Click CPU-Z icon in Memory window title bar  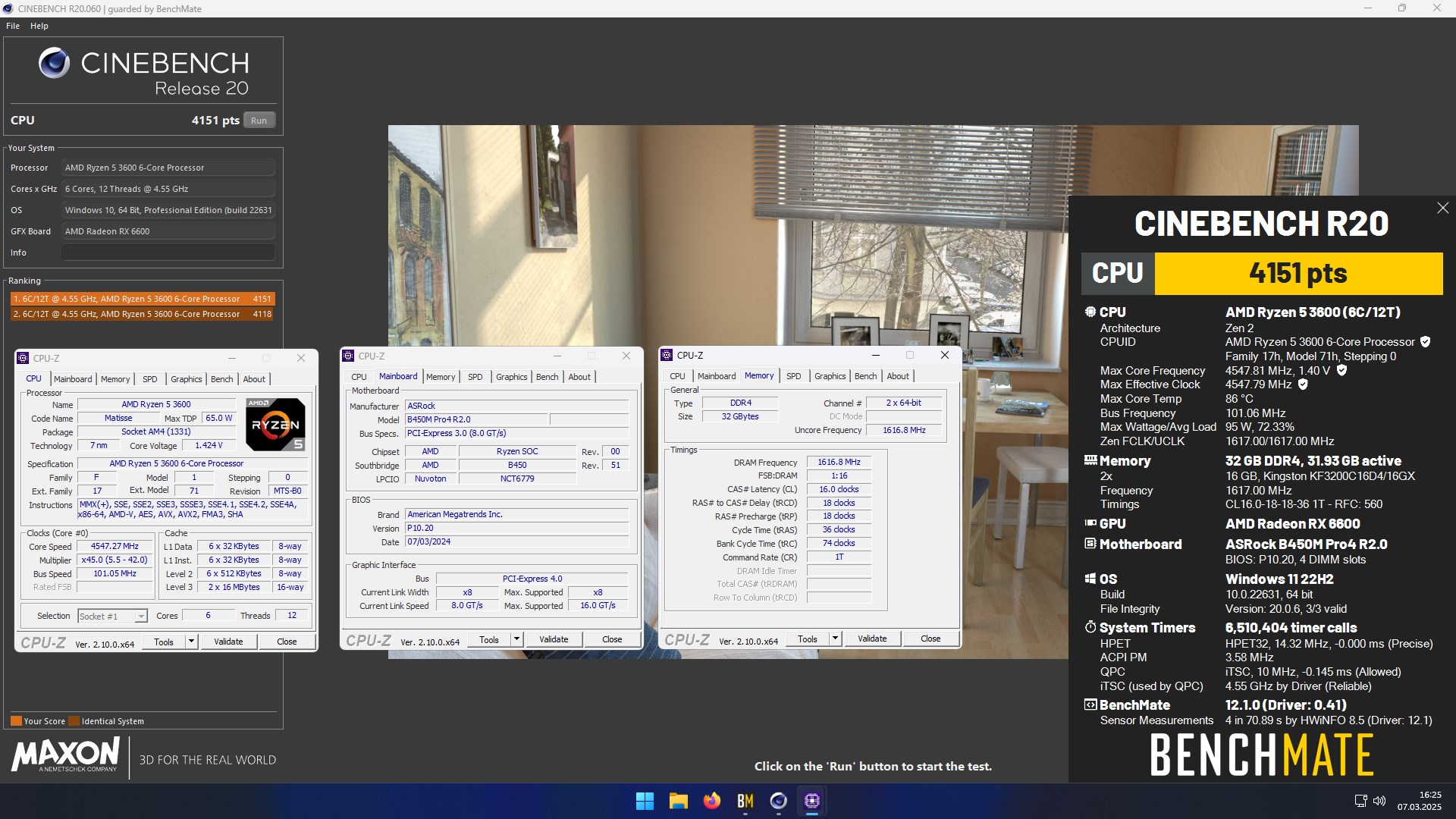(x=667, y=355)
